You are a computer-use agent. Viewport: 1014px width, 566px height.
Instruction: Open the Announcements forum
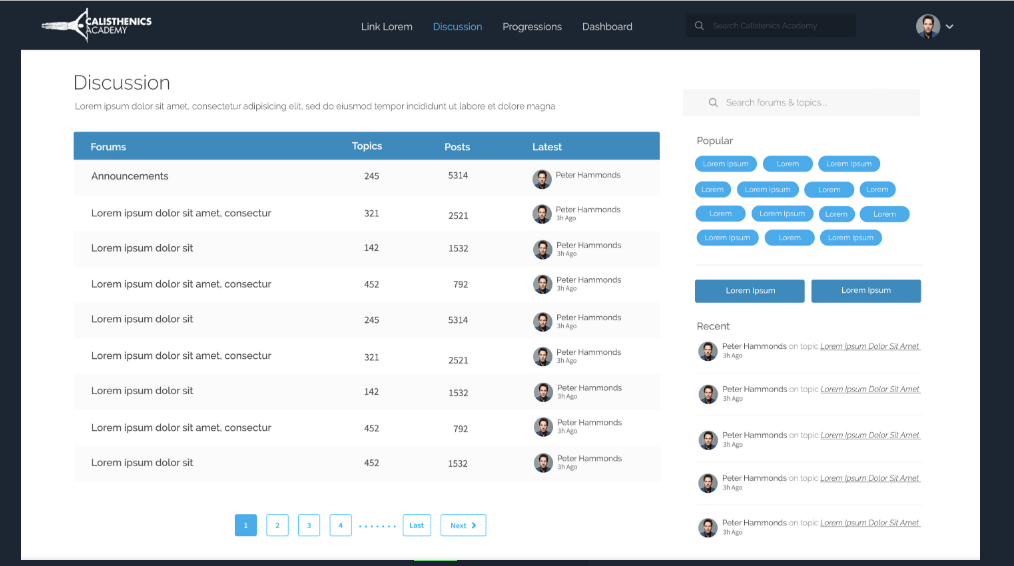click(130, 176)
